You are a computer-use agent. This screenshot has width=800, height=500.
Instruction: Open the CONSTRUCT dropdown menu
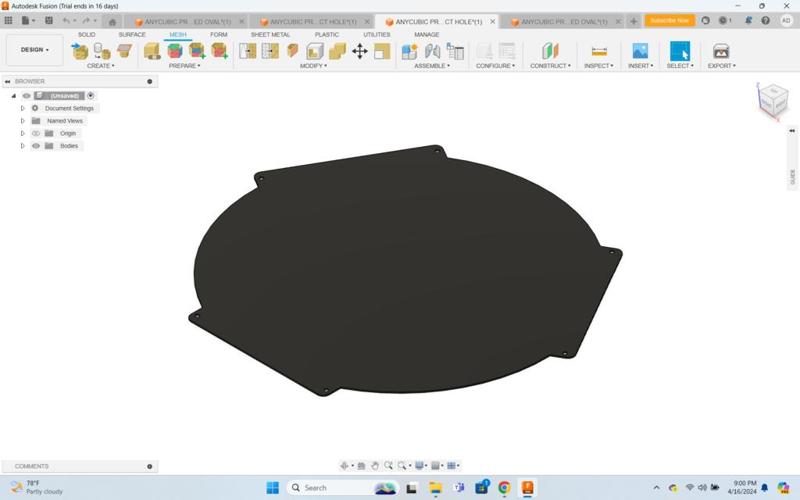coord(550,66)
